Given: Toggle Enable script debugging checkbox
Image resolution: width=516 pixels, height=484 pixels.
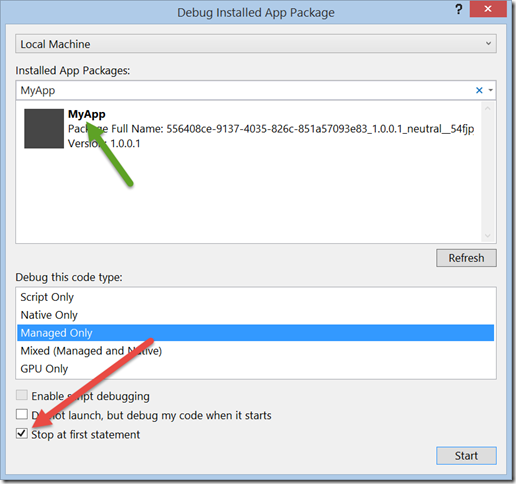Looking at the screenshot, I should coord(22,395).
